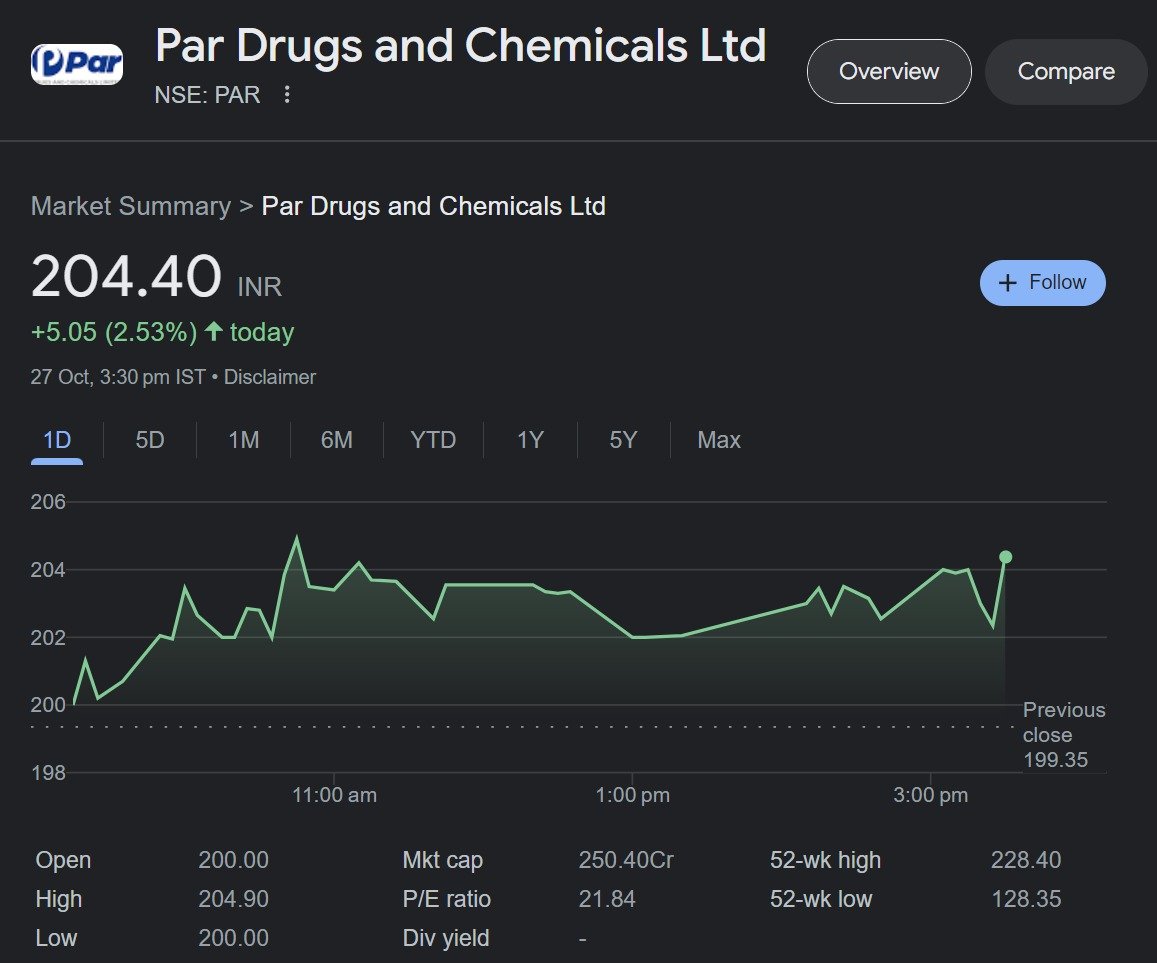Click the Mkt cap value 250.40Cr
This screenshot has width=1157, height=963.
tap(626, 860)
